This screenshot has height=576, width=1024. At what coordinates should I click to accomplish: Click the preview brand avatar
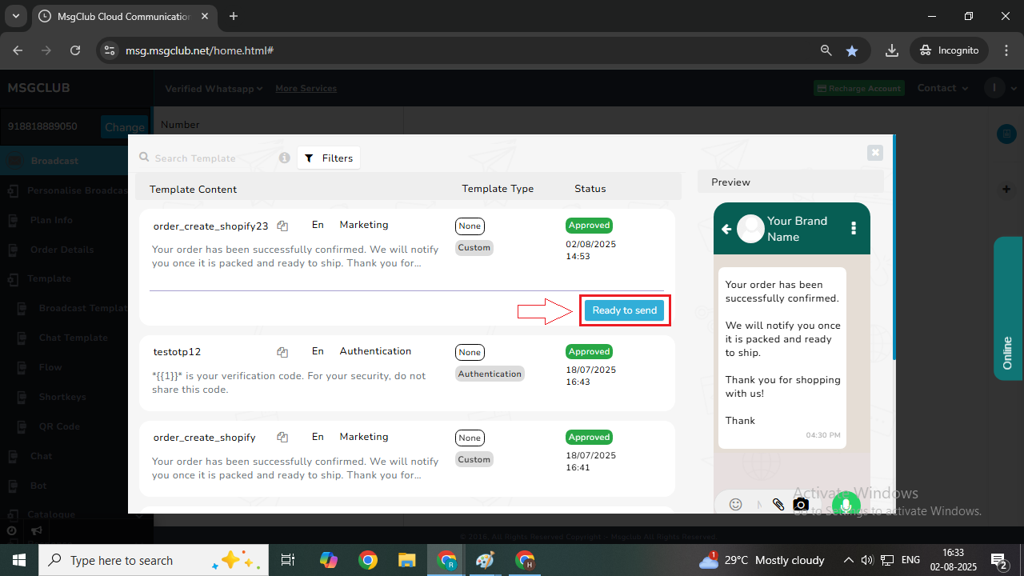tap(750, 229)
